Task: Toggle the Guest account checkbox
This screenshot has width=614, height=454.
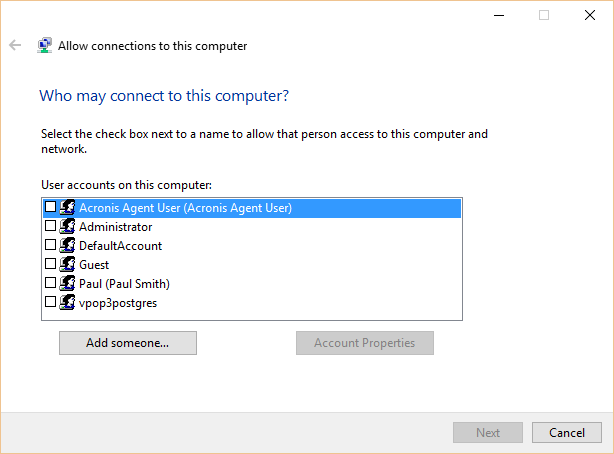Action: coord(51,264)
